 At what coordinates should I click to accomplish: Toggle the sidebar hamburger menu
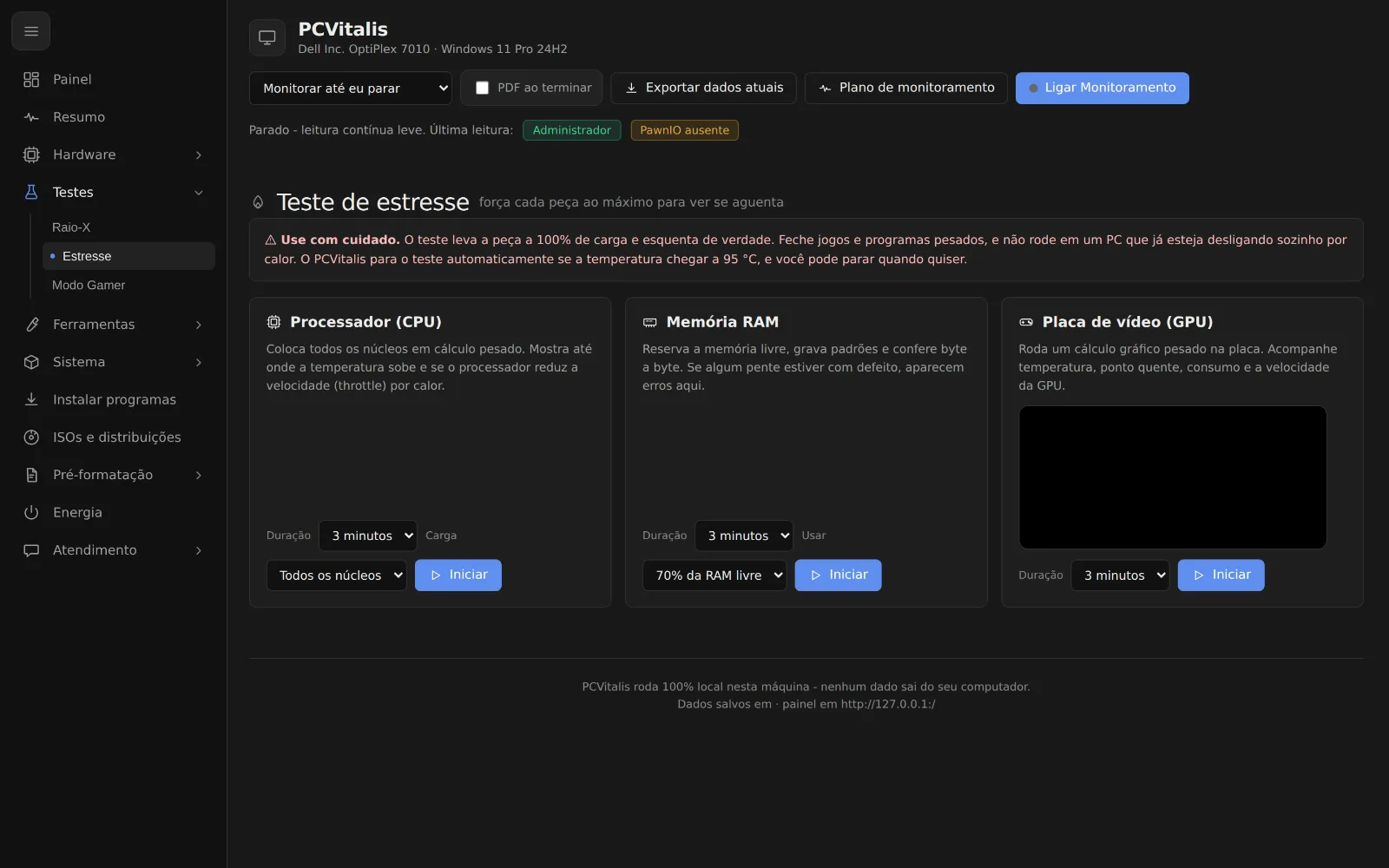30,31
